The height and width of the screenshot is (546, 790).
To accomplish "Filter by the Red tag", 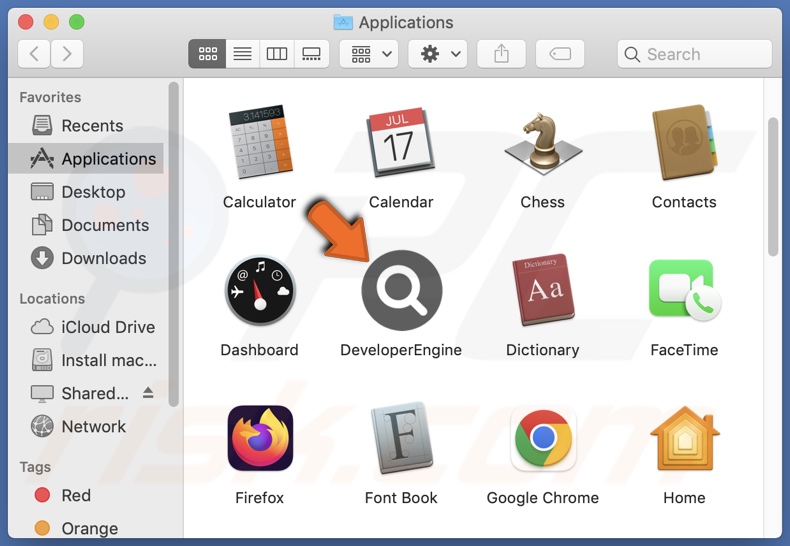I will coord(86,495).
